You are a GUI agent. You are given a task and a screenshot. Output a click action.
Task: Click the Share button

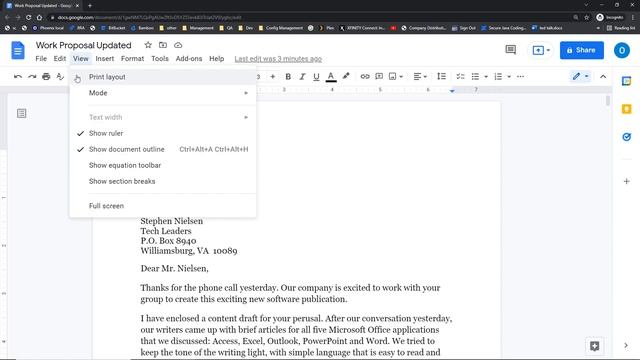coord(582,50)
